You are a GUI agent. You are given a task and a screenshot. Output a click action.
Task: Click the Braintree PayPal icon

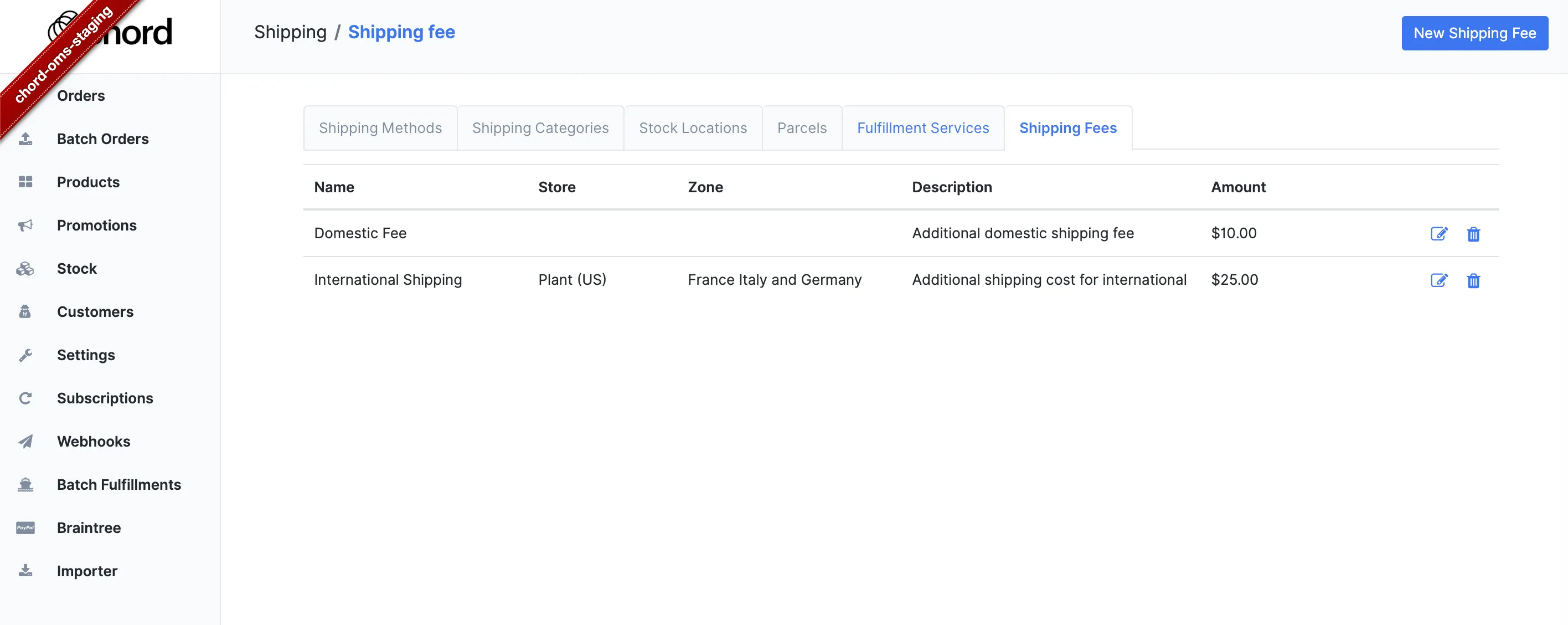tap(25, 528)
